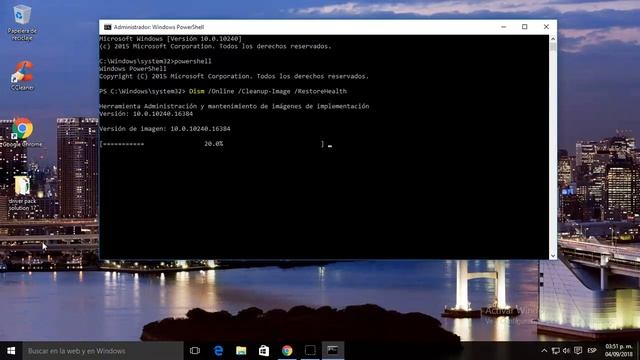640x360 pixels.
Task: Show hidden system tray icons
Action: tap(544, 351)
